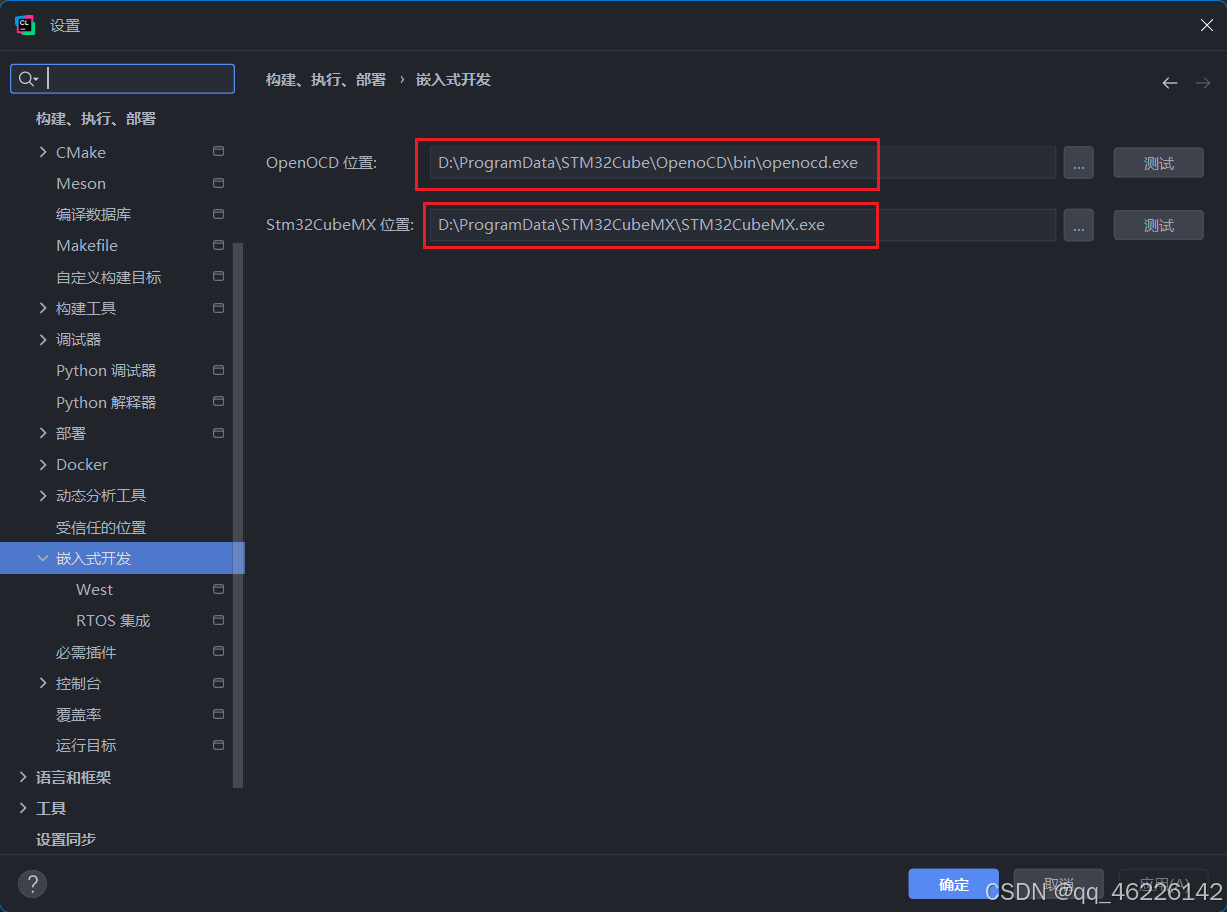Image resolution: width=1227 pixels, height=912 pixels.
Task: Click the settings tree vertical scrollbar
Action: point(238,515)
